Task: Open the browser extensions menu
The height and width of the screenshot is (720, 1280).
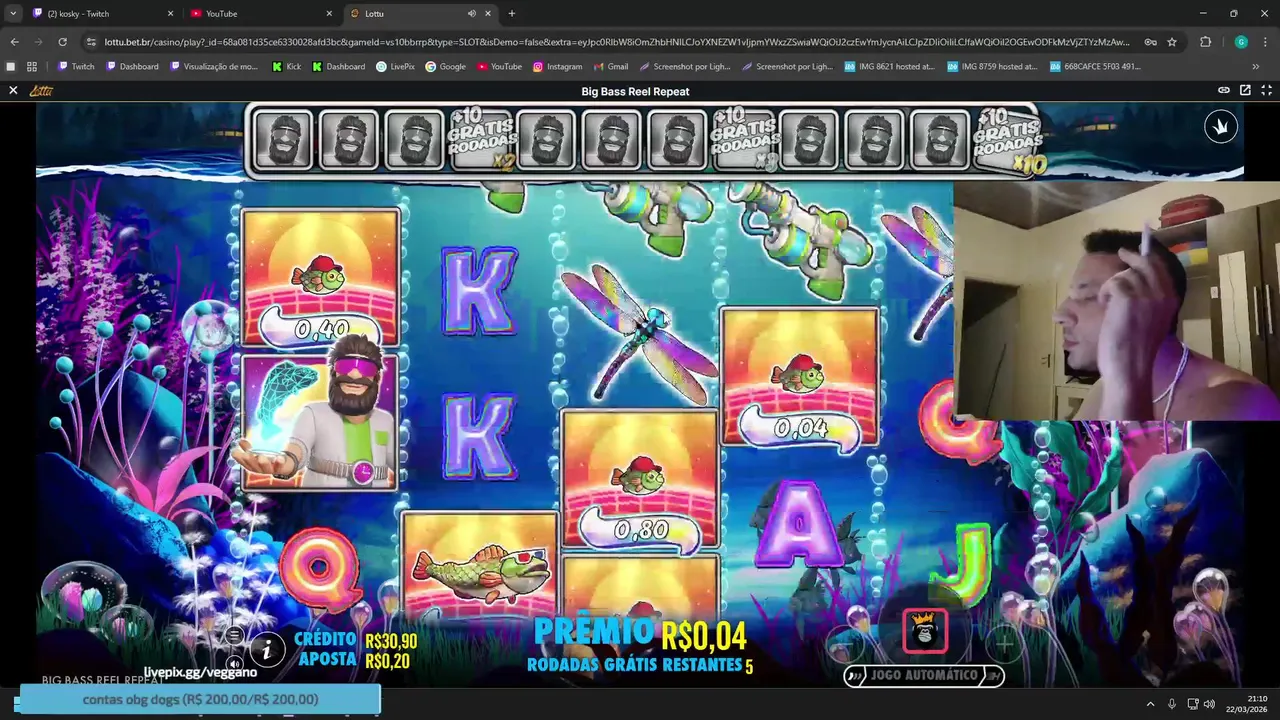Action: (x=1205, y=42)
